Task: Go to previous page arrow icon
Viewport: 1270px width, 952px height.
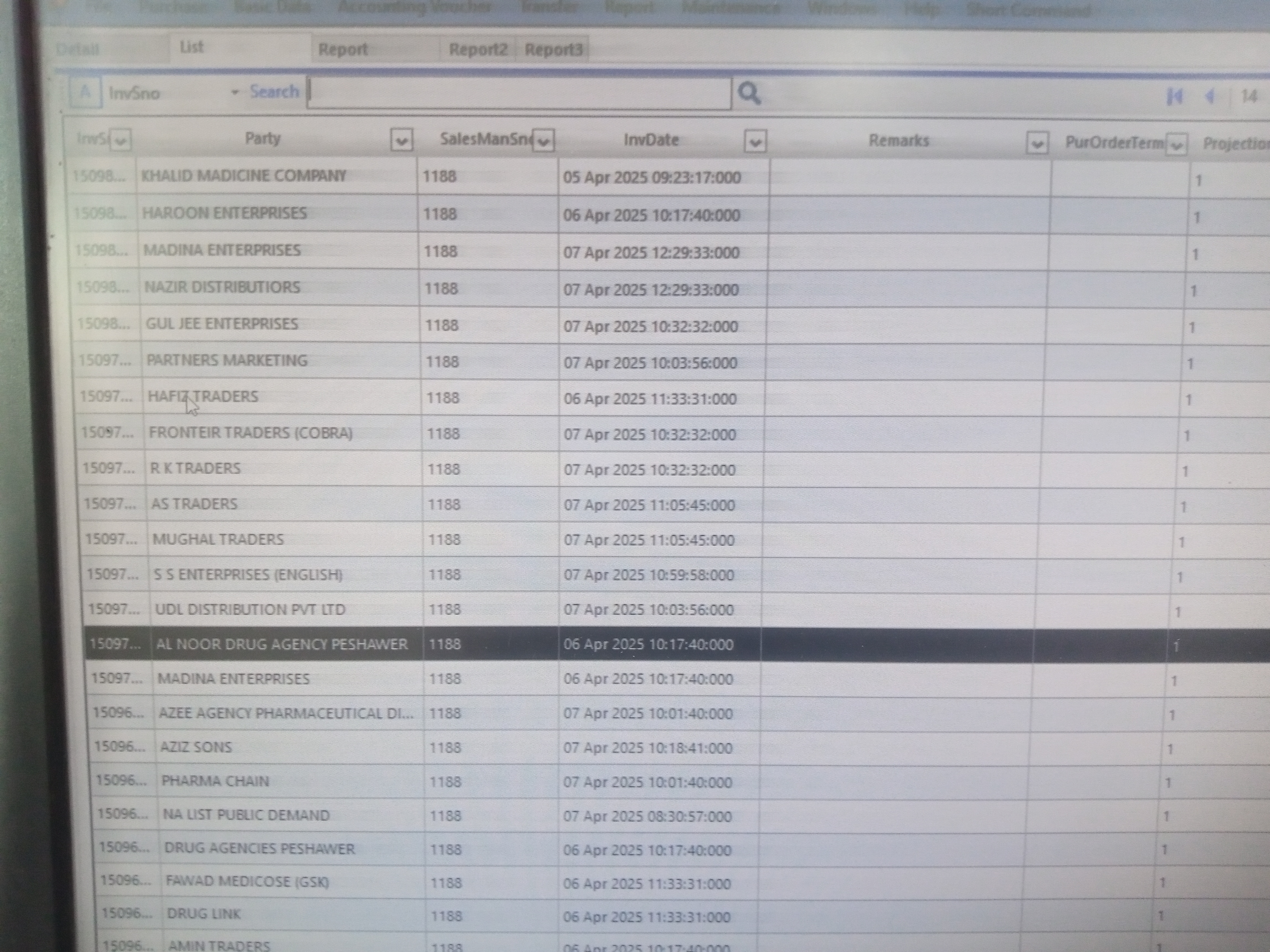Action: tap(1210, 96)
